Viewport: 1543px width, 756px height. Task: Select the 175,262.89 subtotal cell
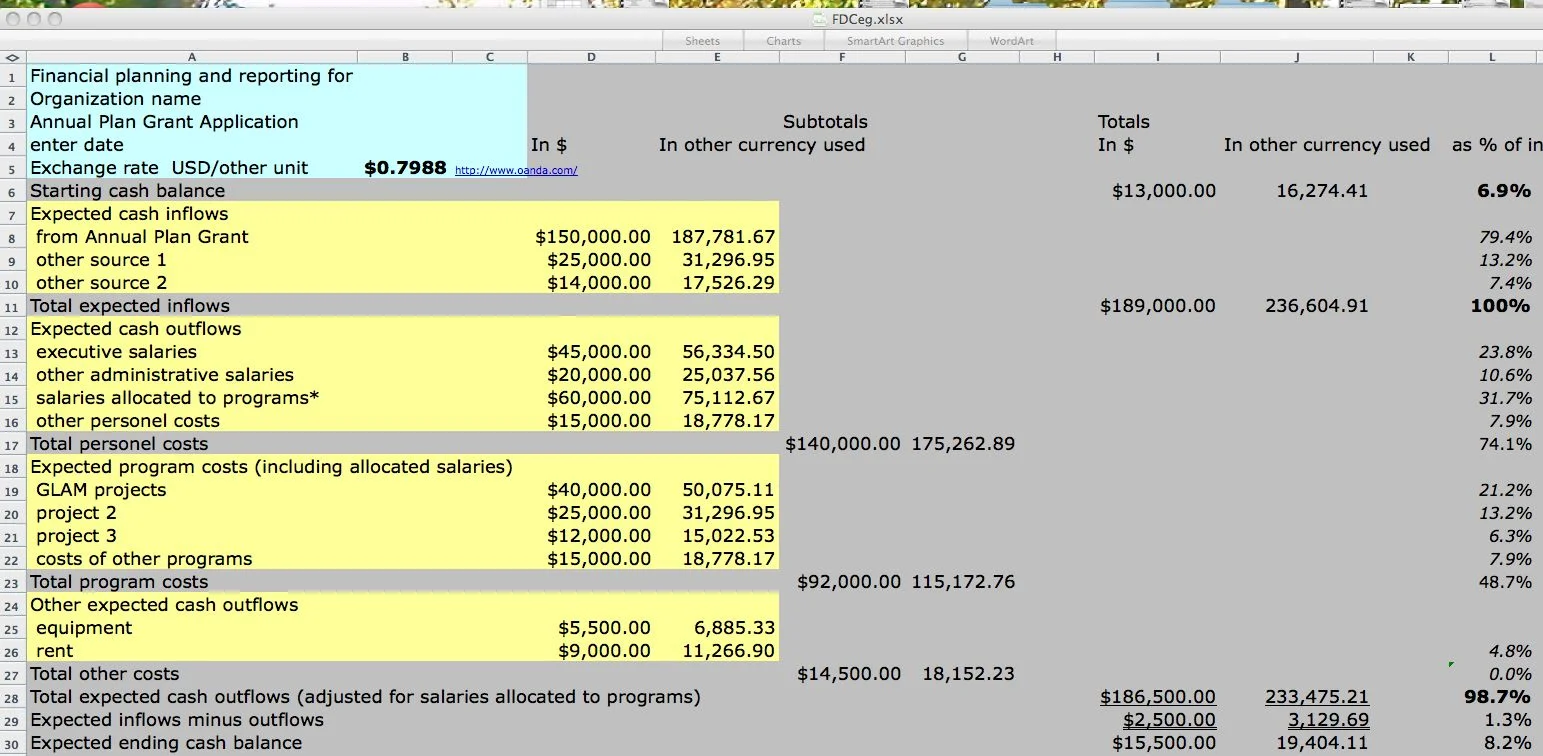[x=962, y=444]
